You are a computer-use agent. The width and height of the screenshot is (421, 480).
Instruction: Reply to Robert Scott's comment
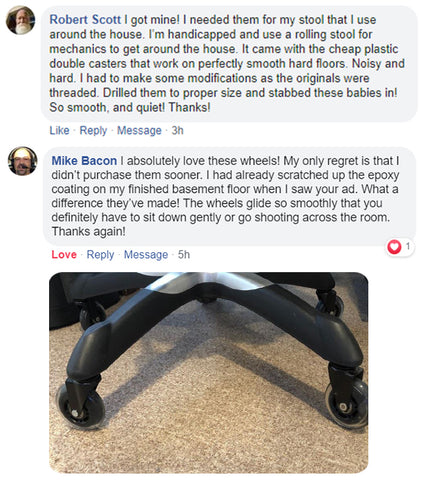pos(93,130)
